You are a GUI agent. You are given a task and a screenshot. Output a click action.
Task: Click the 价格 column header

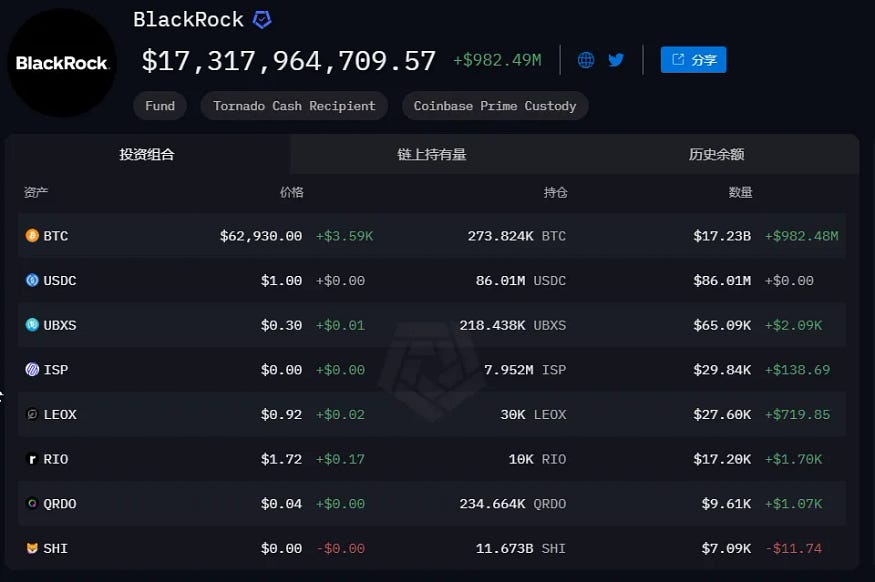291,193
